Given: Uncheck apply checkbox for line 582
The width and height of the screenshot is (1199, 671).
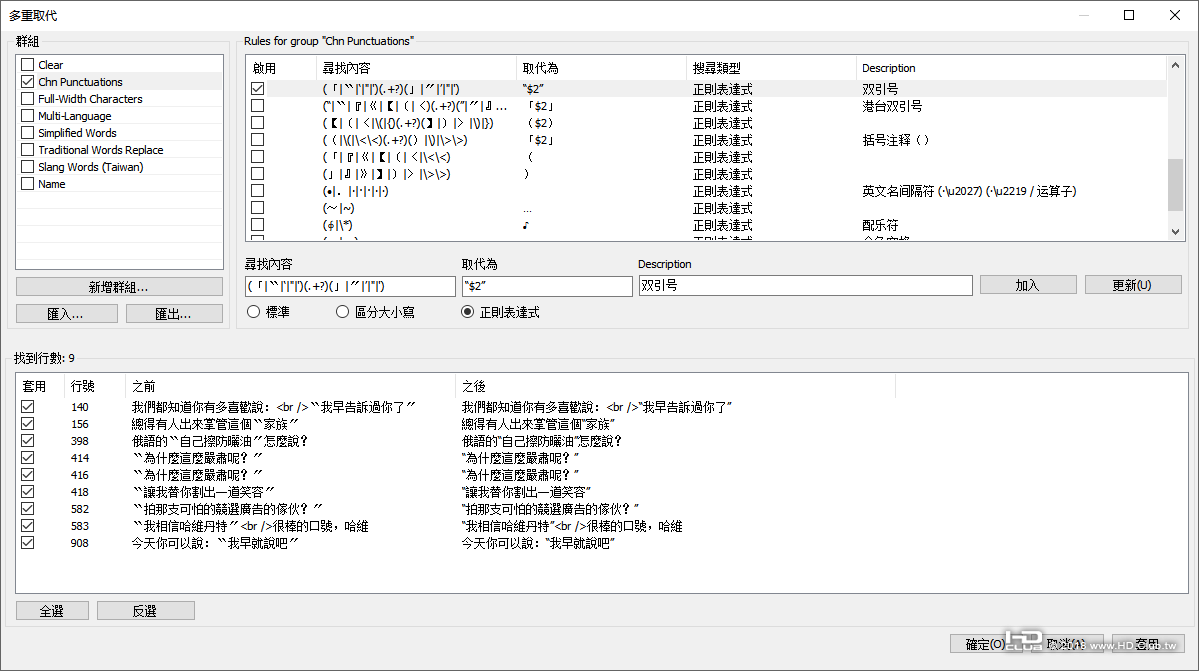Looking at the screenshot, I should 28,508.
